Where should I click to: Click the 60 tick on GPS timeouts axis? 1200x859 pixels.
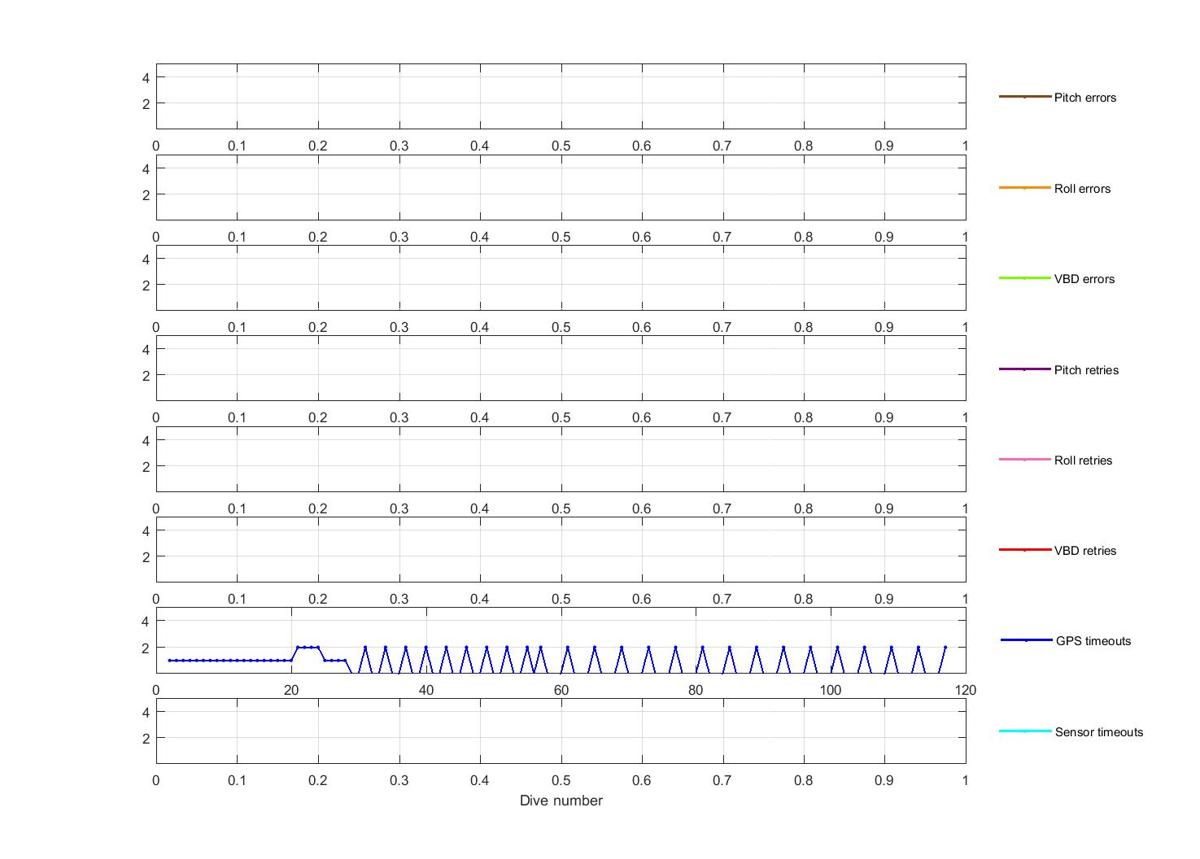[x=561, y=690]
